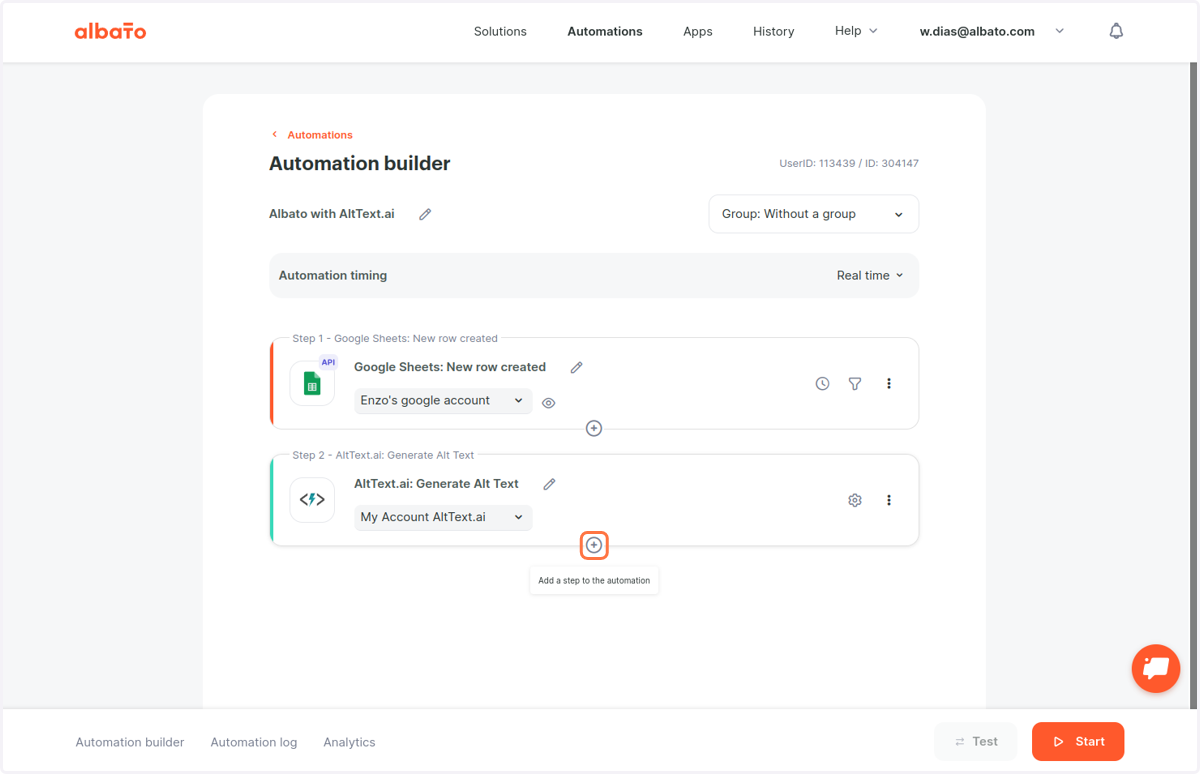Viewport: 1200px width, 774px height.
Task: Click the albato logo
Action: pos(110,31)
